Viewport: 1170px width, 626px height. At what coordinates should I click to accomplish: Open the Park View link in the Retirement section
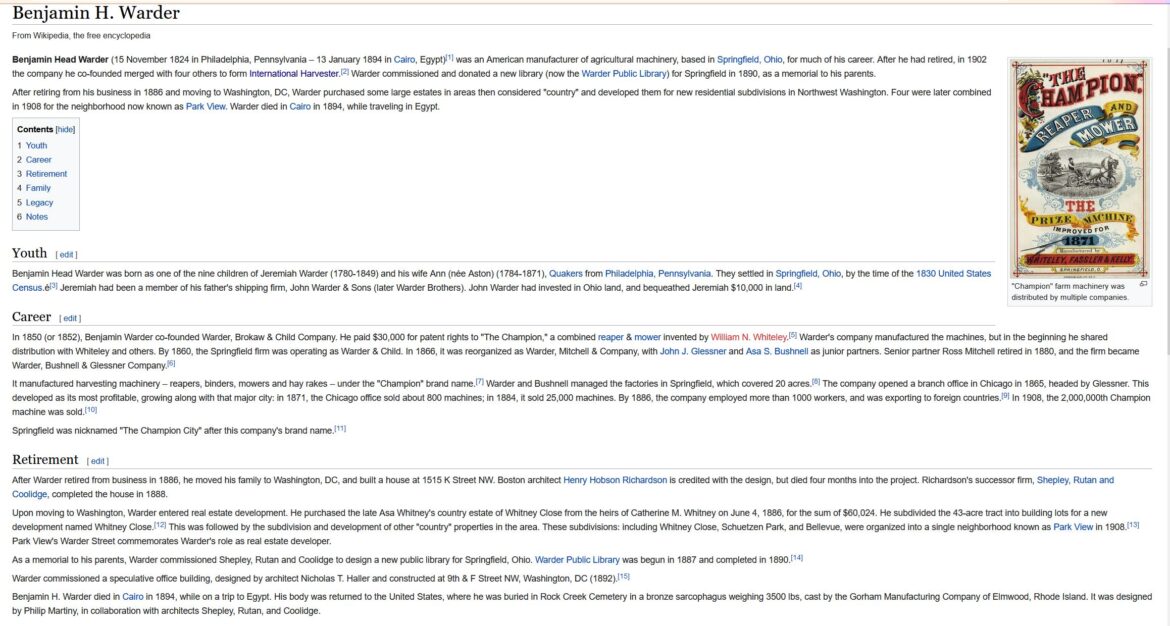tap(1073, 528)
